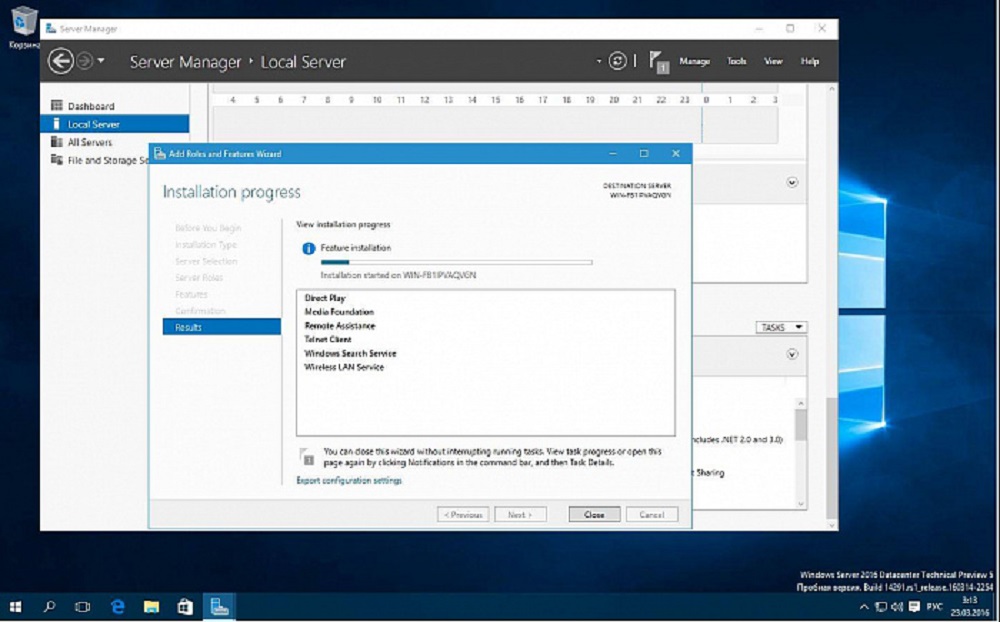Select the Server Roles wizard step
Image resolution: width=1000 pixels, height=622 pixels.
pos(199,278)
